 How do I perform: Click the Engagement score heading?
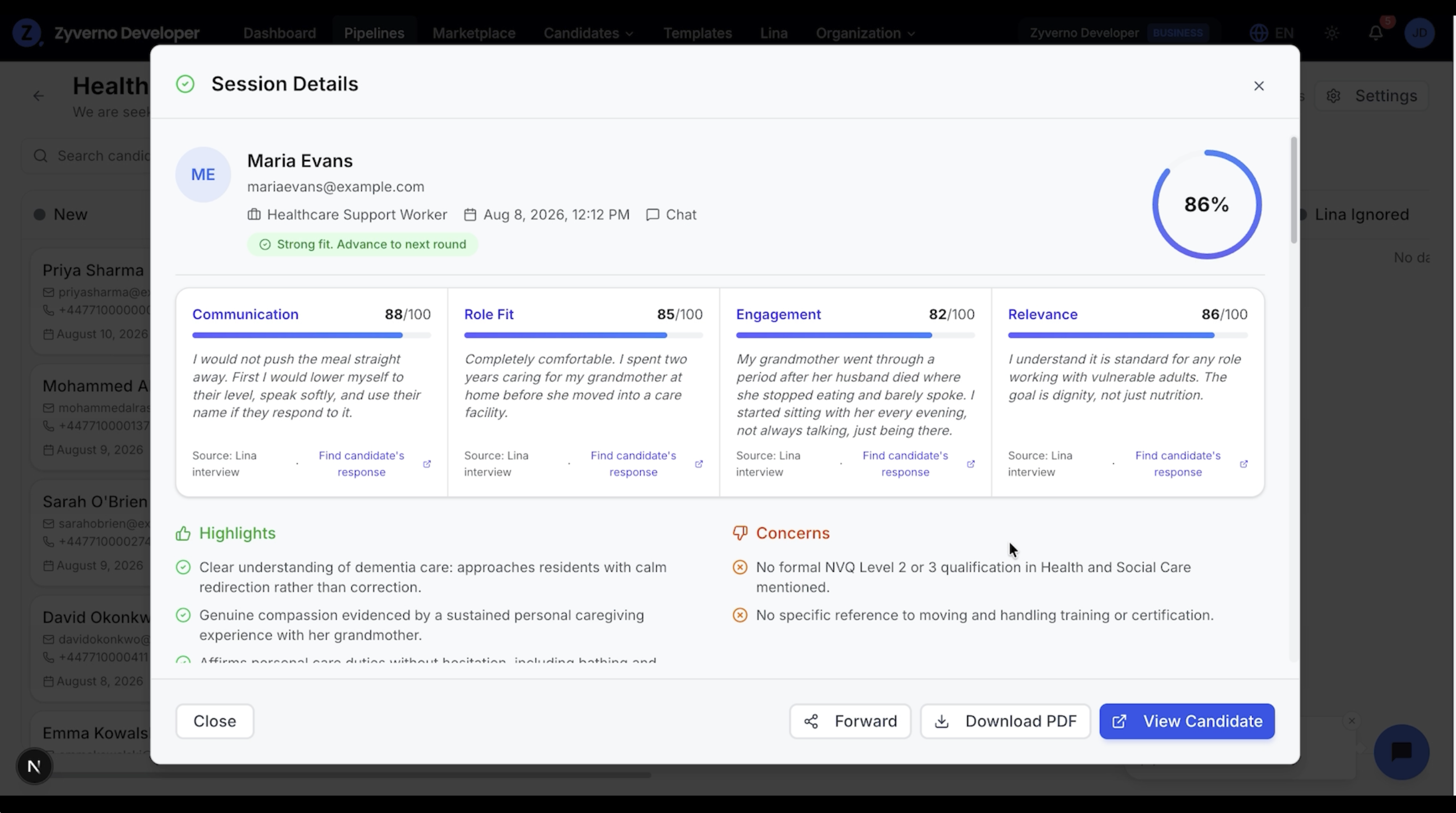[778, 314]
